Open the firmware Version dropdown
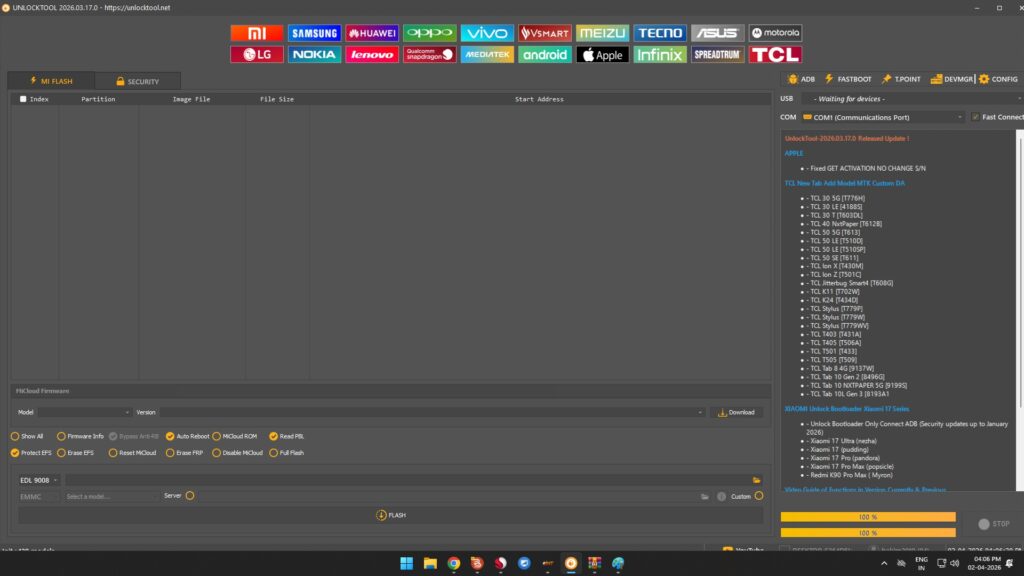The width and height of the screenshot is (1024, 576). click(x=432, y=413)
